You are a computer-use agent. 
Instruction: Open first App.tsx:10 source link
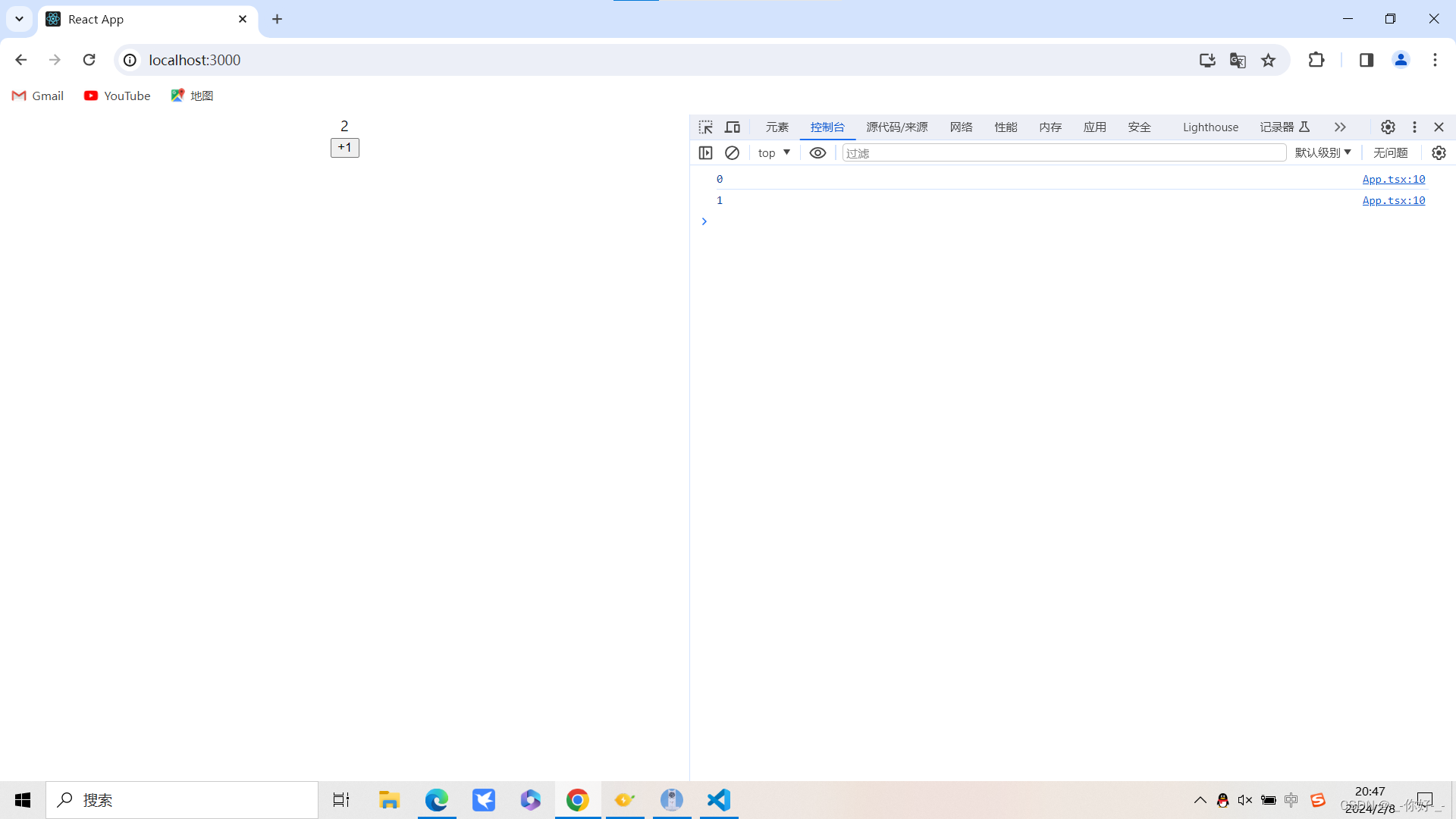[1393, 179]
